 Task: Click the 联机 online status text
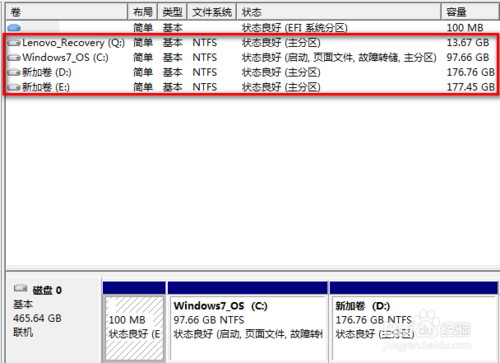coord(23,332)
